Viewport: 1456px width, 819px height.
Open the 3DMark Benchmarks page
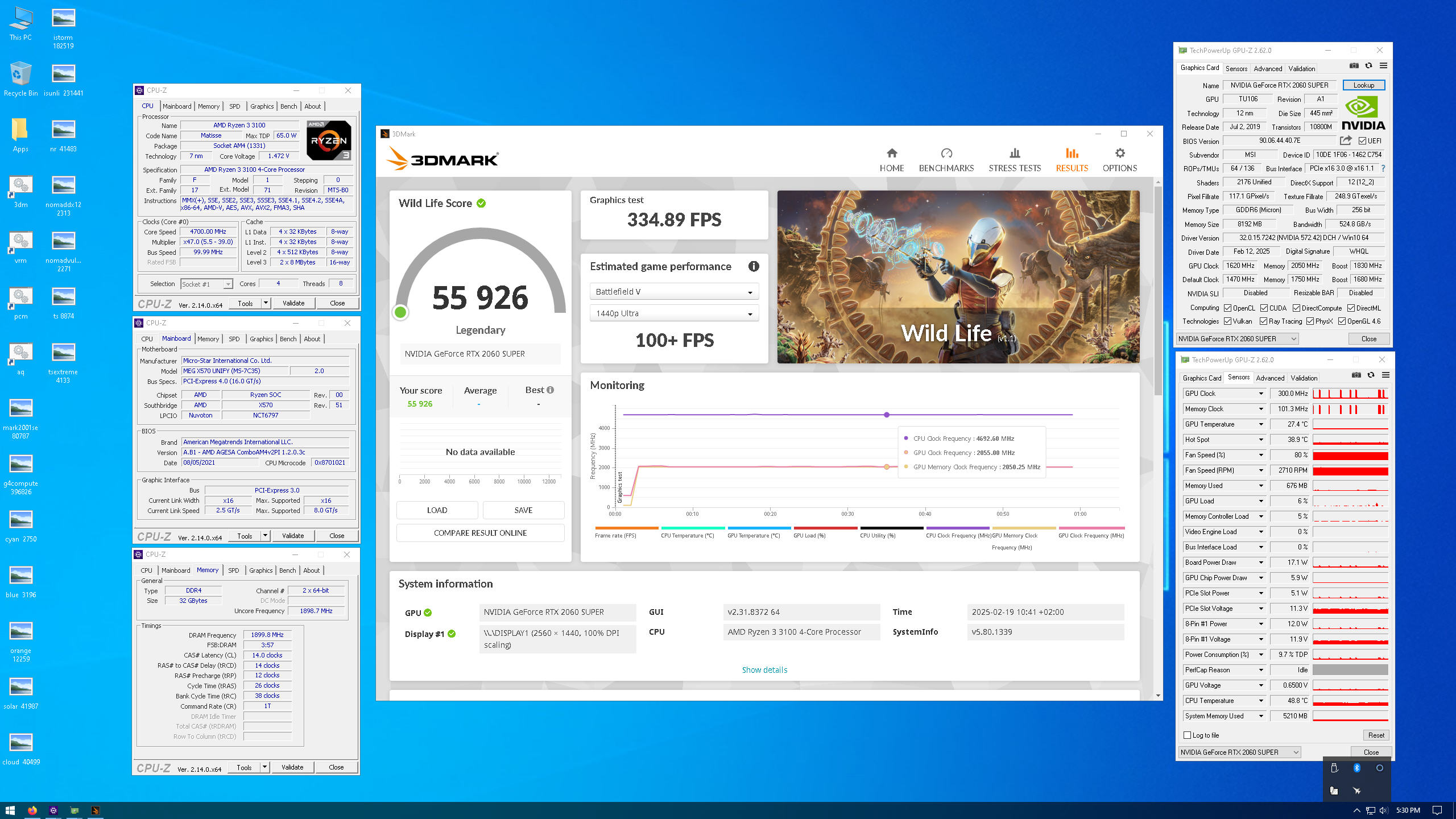click(946, 160)
